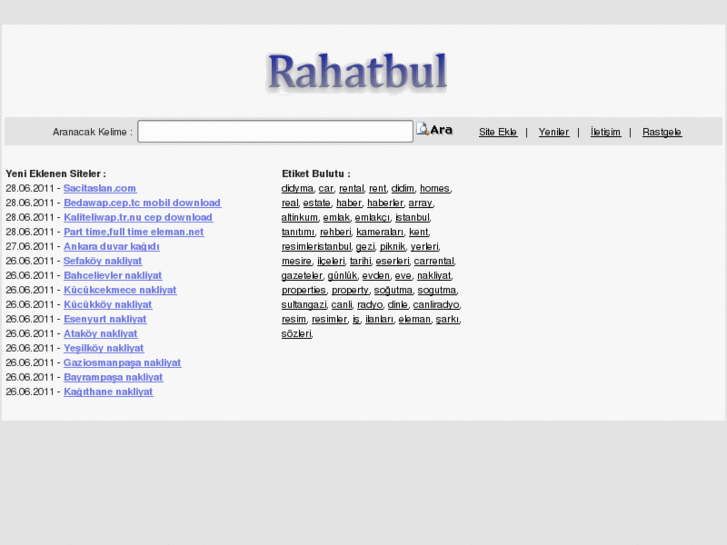Select the mesire tag
Viewport: 727px width, 545px height.
coord(297,261)
